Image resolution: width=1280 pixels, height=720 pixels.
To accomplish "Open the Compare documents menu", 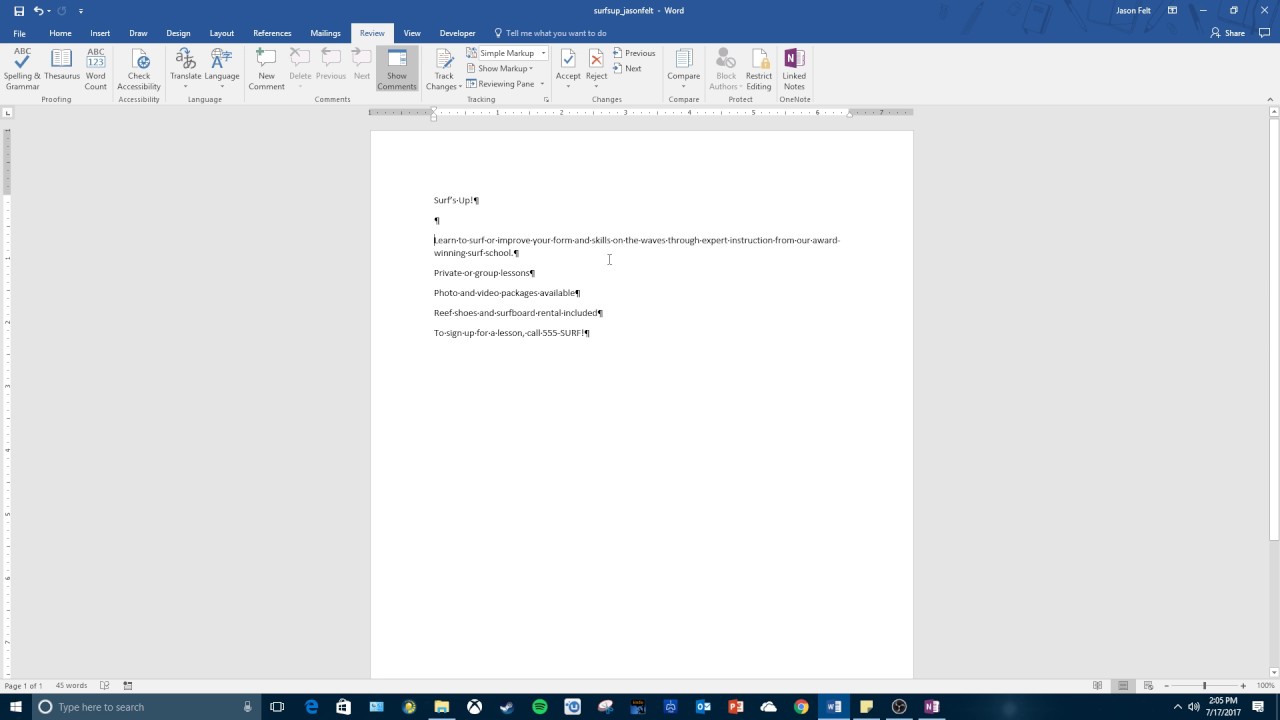I will (x=684, y=69).
